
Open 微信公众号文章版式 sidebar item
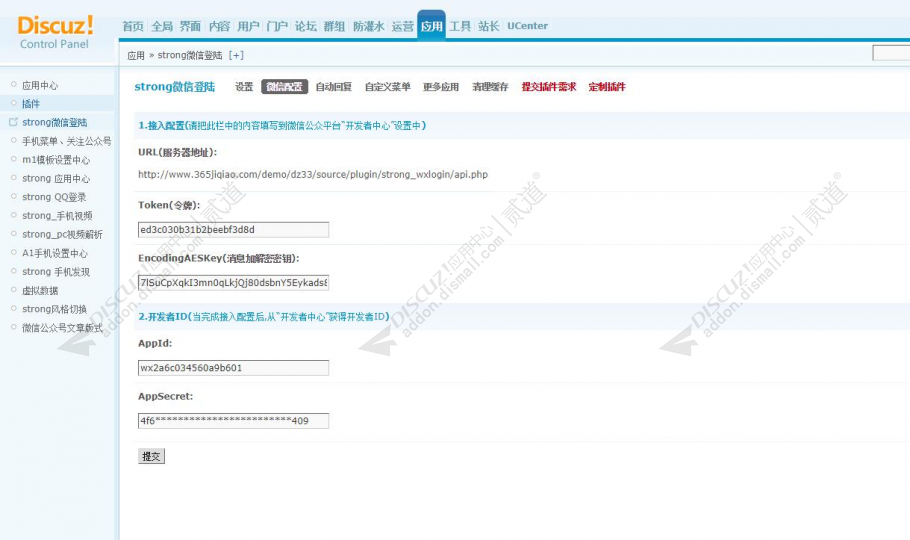coord(62,327)
